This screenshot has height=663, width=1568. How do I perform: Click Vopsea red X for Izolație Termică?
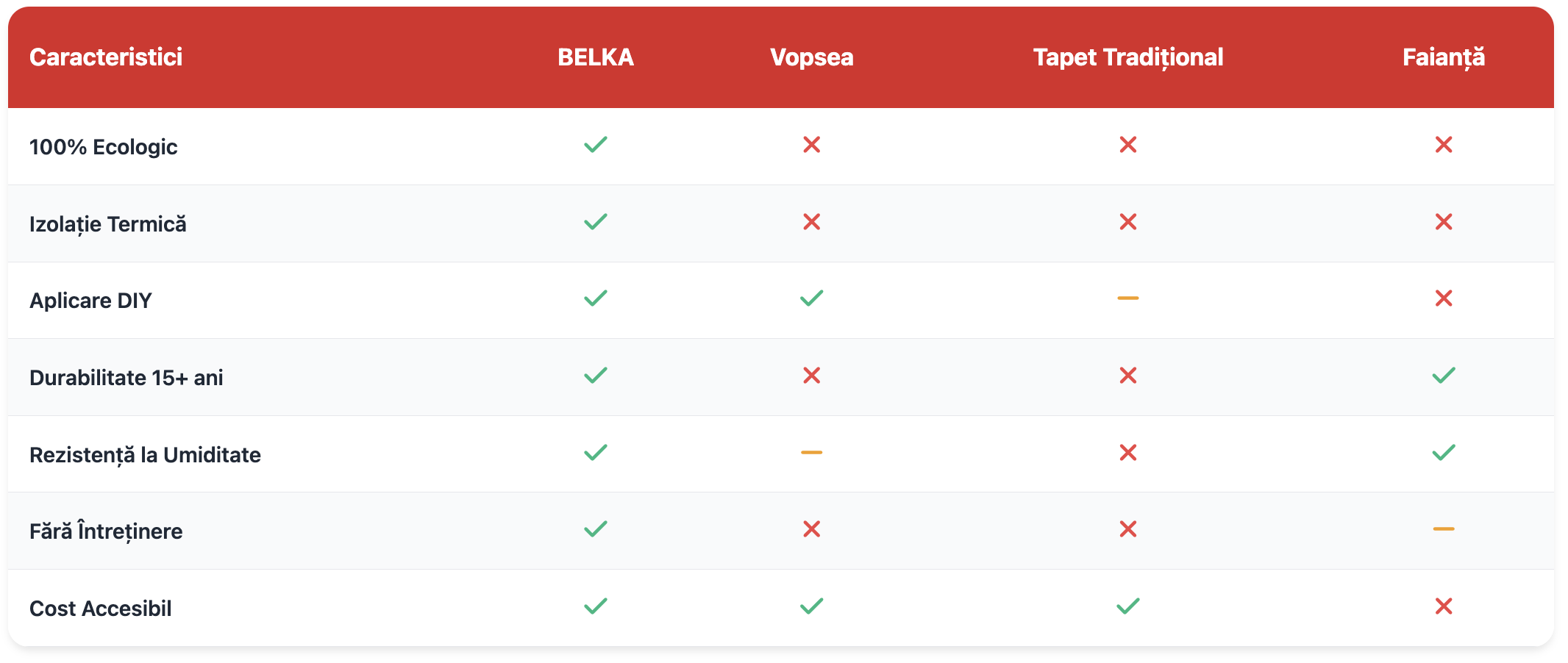811,222
